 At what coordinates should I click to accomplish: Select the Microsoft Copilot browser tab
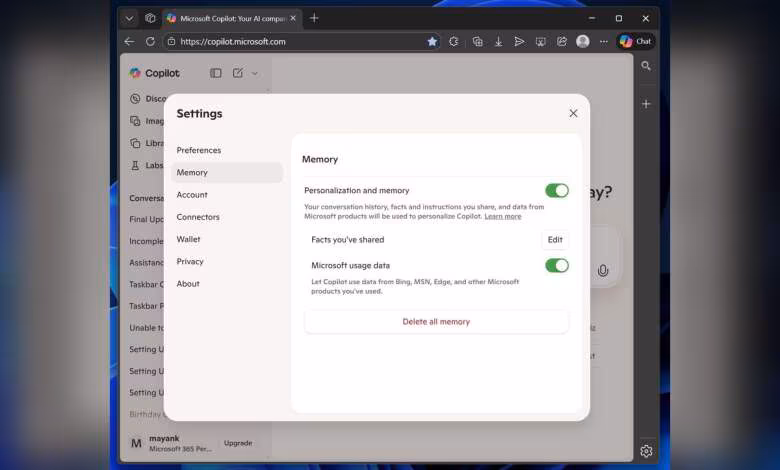click(232, 18)
